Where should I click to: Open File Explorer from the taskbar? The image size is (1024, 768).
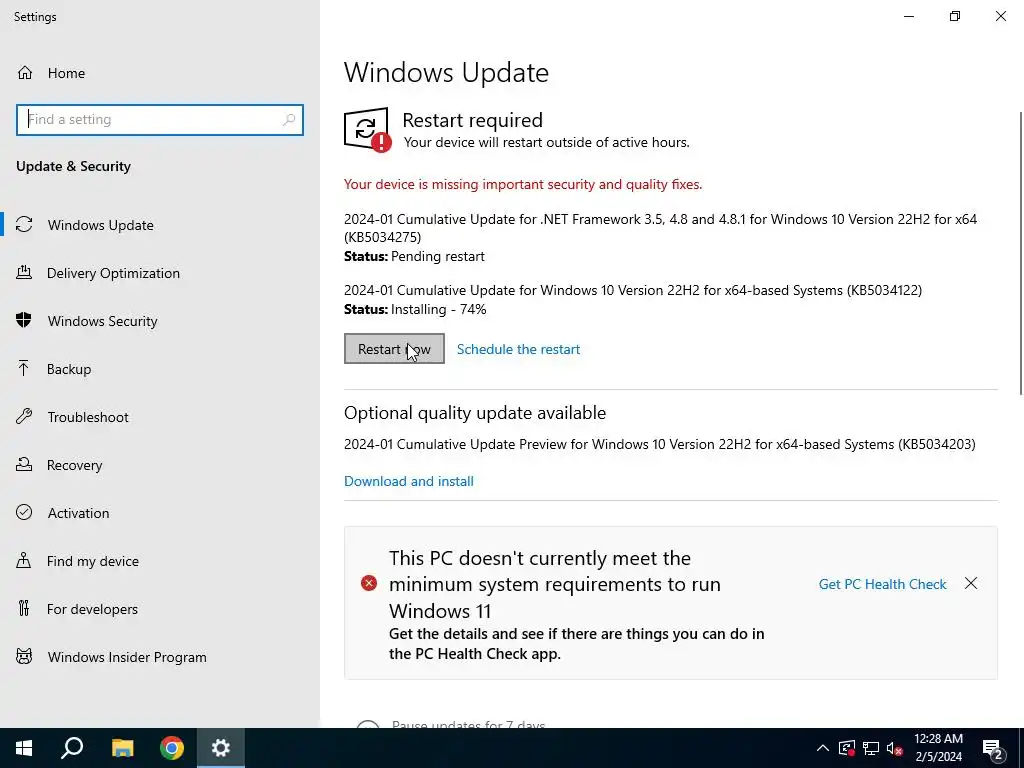(122, 748)
